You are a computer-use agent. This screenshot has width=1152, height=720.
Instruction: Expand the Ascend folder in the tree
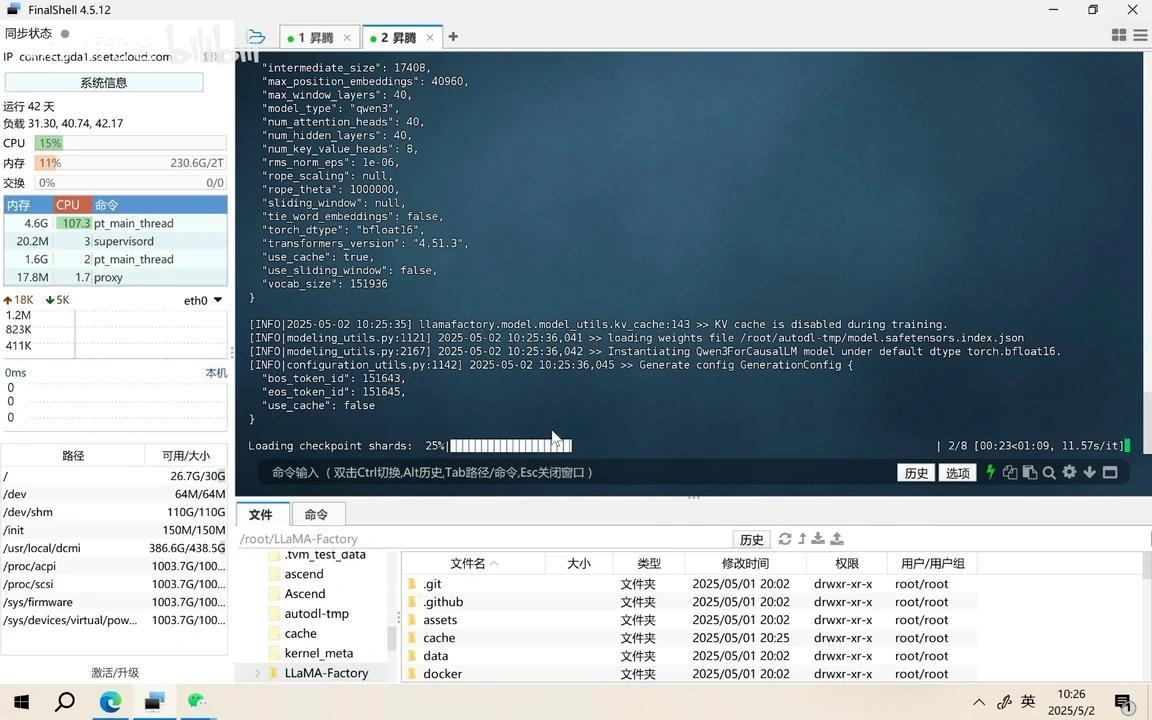pyautogui.click(x=304, y=593)
